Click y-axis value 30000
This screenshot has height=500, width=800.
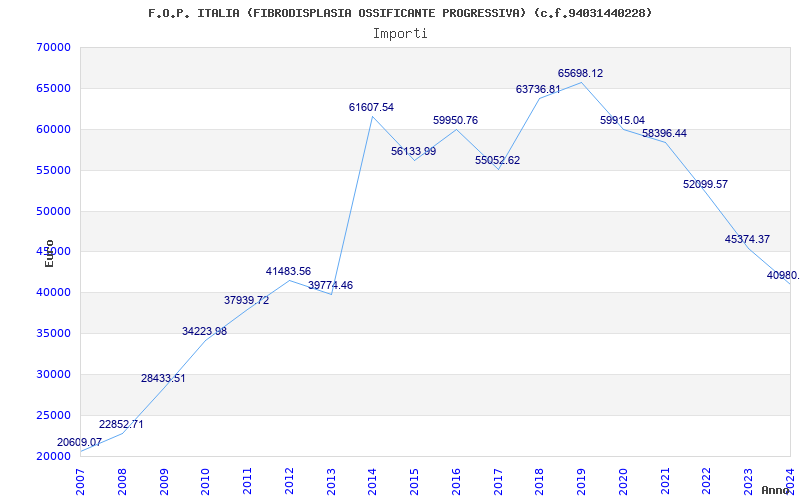pos(53,374)
